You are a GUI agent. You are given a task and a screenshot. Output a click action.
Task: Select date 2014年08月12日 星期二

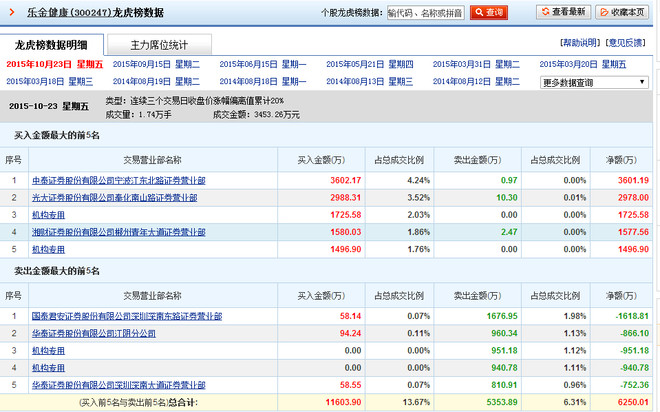click(478, 81)
